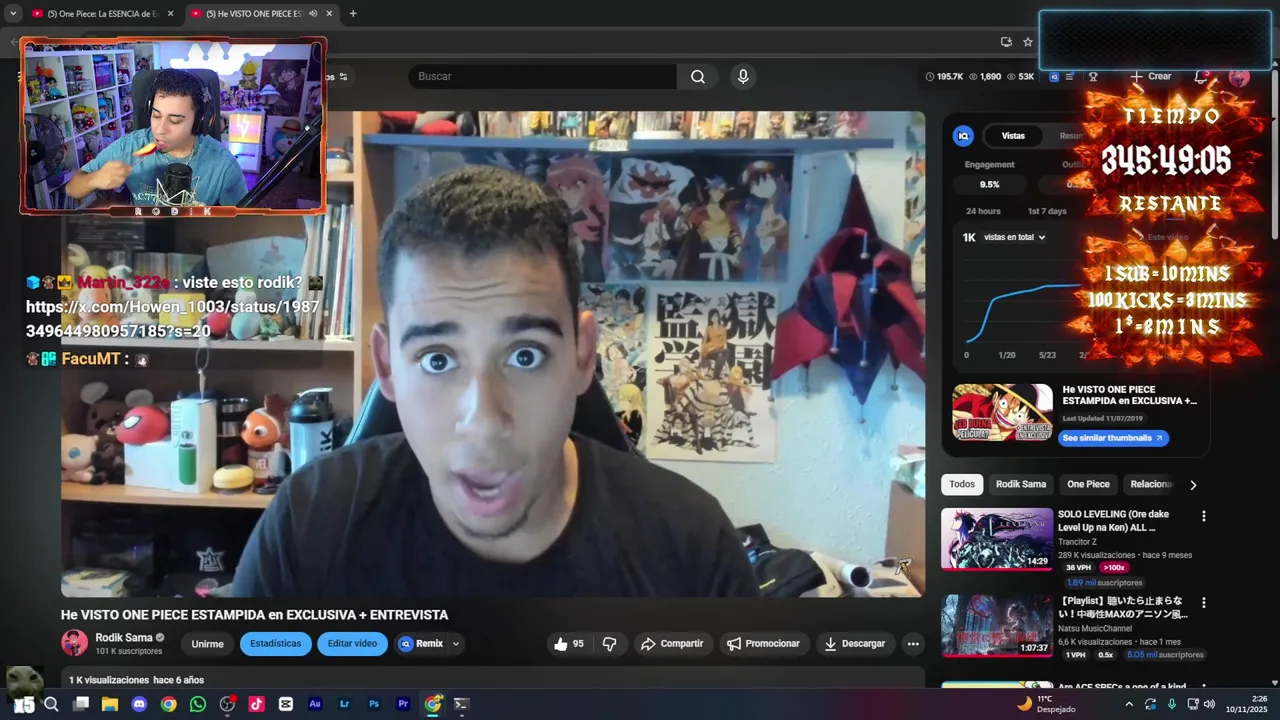Like the video with thumbs up
Screen dimensions: 1280x720
coord(569,644)
